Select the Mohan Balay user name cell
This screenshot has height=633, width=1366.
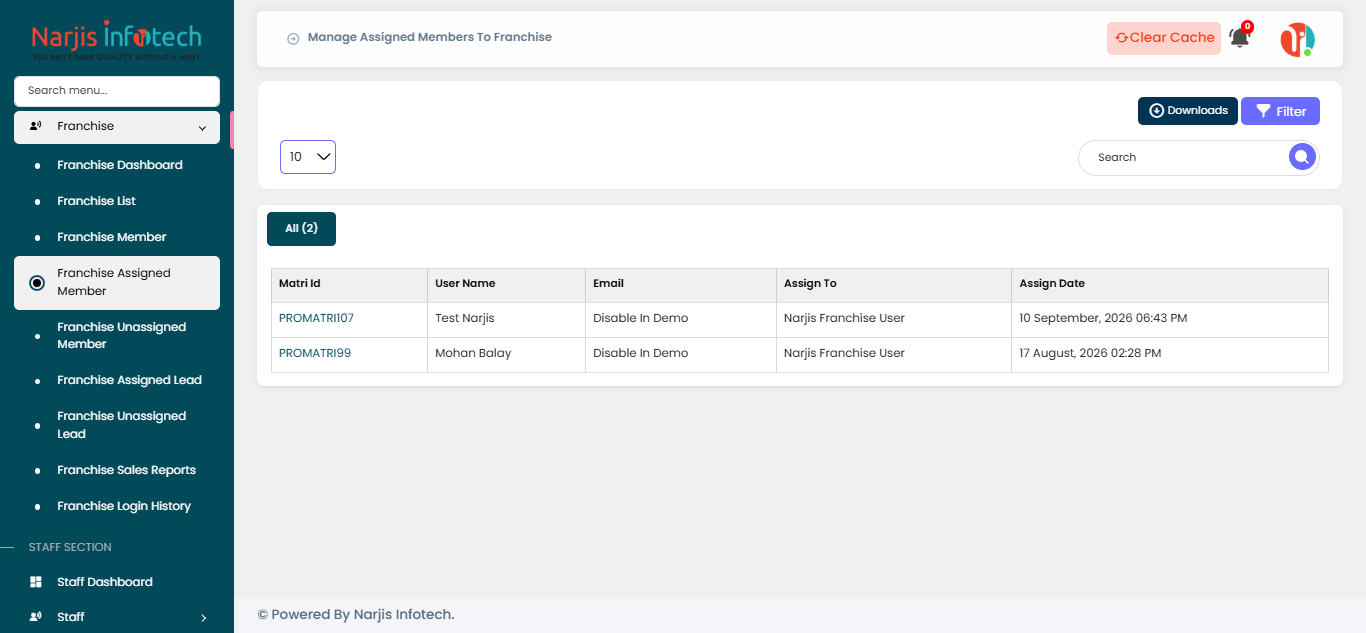(x=506, y=355)
